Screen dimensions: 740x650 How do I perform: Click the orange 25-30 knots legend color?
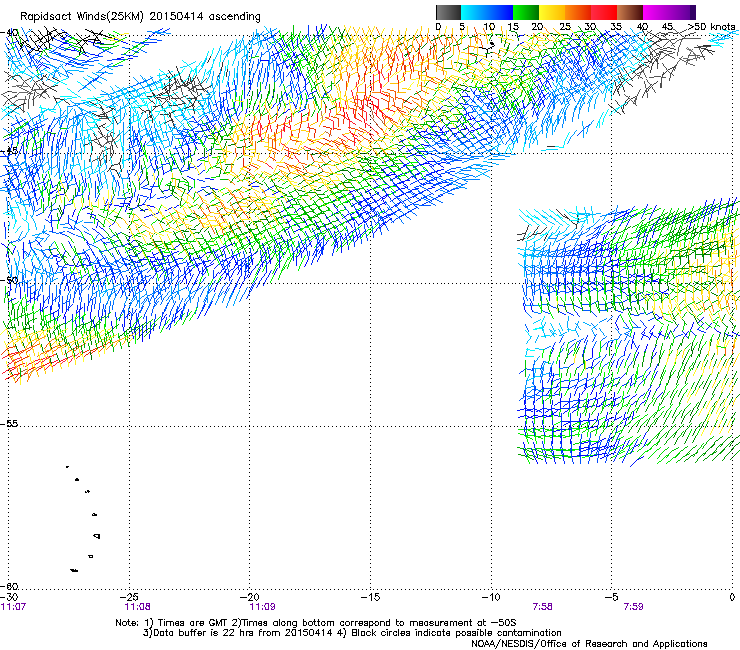(x=578, y=12)
